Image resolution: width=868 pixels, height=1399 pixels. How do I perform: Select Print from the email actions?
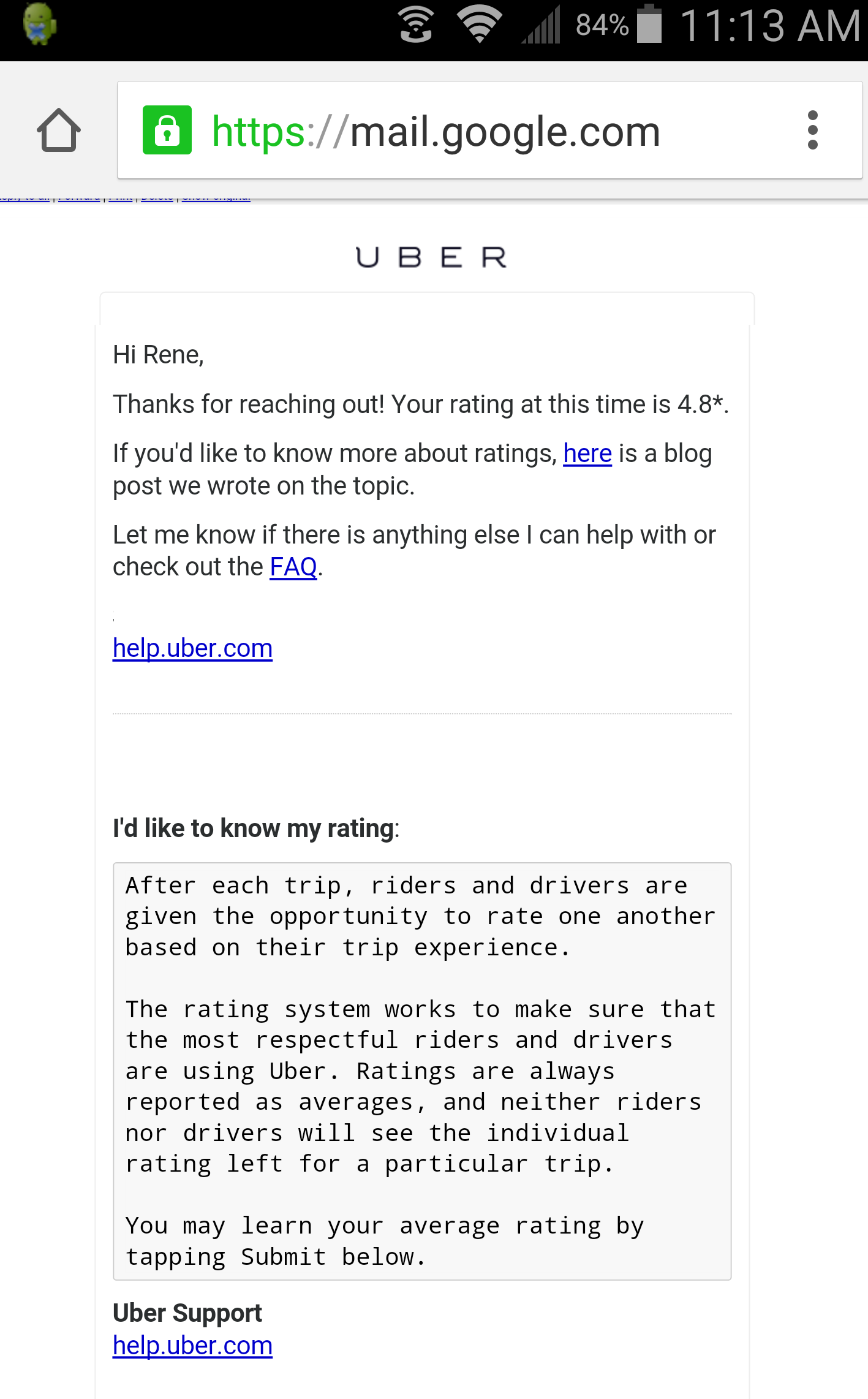pyautogui.click(x=120, y=197)
